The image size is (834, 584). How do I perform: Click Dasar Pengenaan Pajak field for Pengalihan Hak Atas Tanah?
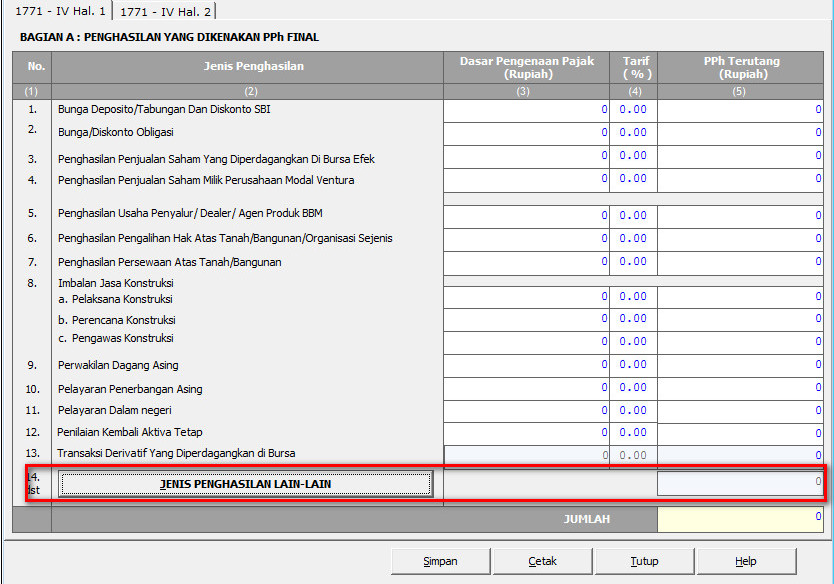tap(526, 240)
